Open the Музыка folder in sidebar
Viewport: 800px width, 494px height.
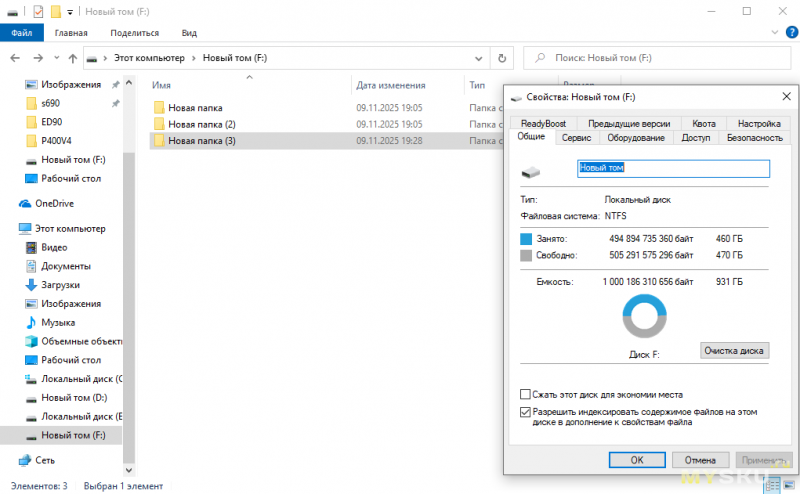point(57,323)
